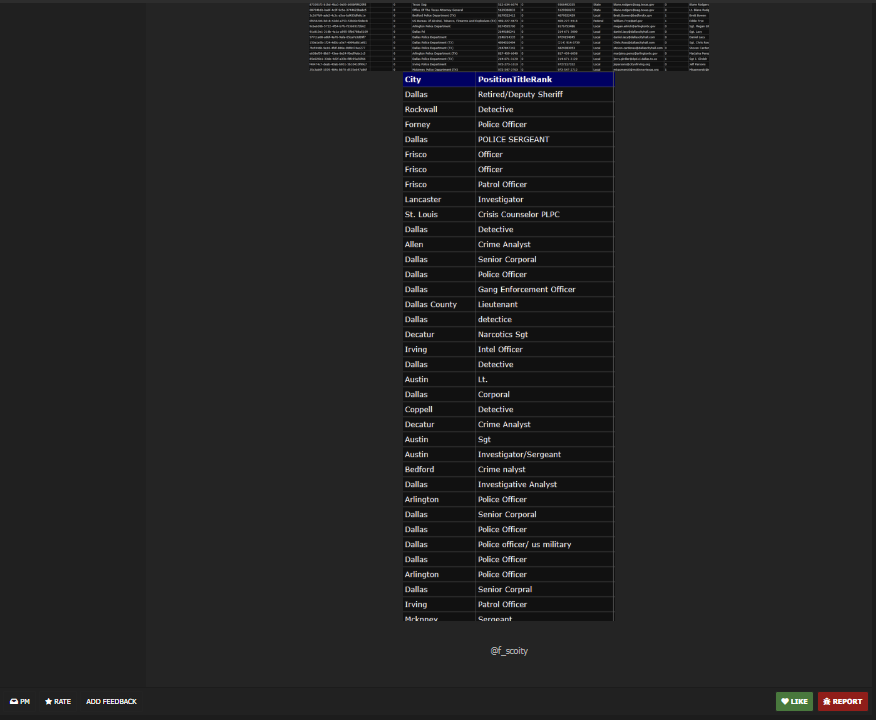The width and height of the screenshot is (876, 720).
Task: Select the St. Louis city cell
Action: pos(422,214)
